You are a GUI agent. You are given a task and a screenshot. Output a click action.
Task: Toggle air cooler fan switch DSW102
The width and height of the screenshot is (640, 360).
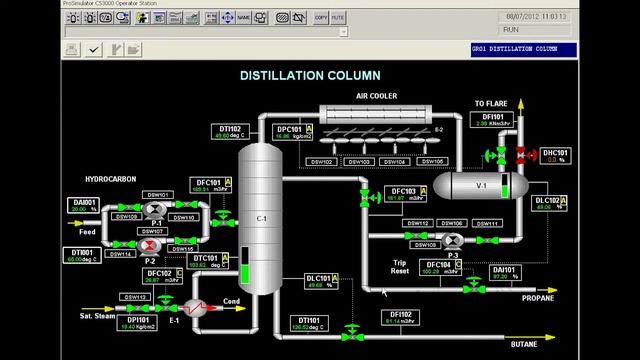pyautogui.click(x=322, y=162)
